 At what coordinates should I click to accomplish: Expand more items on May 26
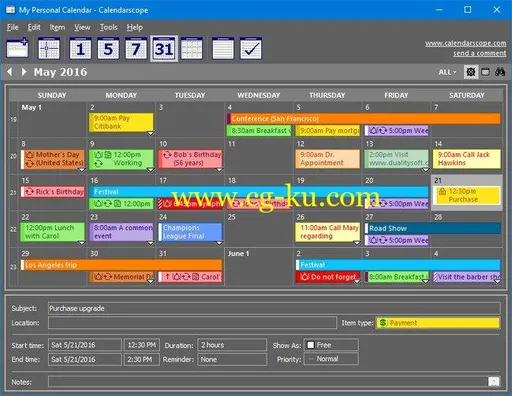click(x=356, y=243)
